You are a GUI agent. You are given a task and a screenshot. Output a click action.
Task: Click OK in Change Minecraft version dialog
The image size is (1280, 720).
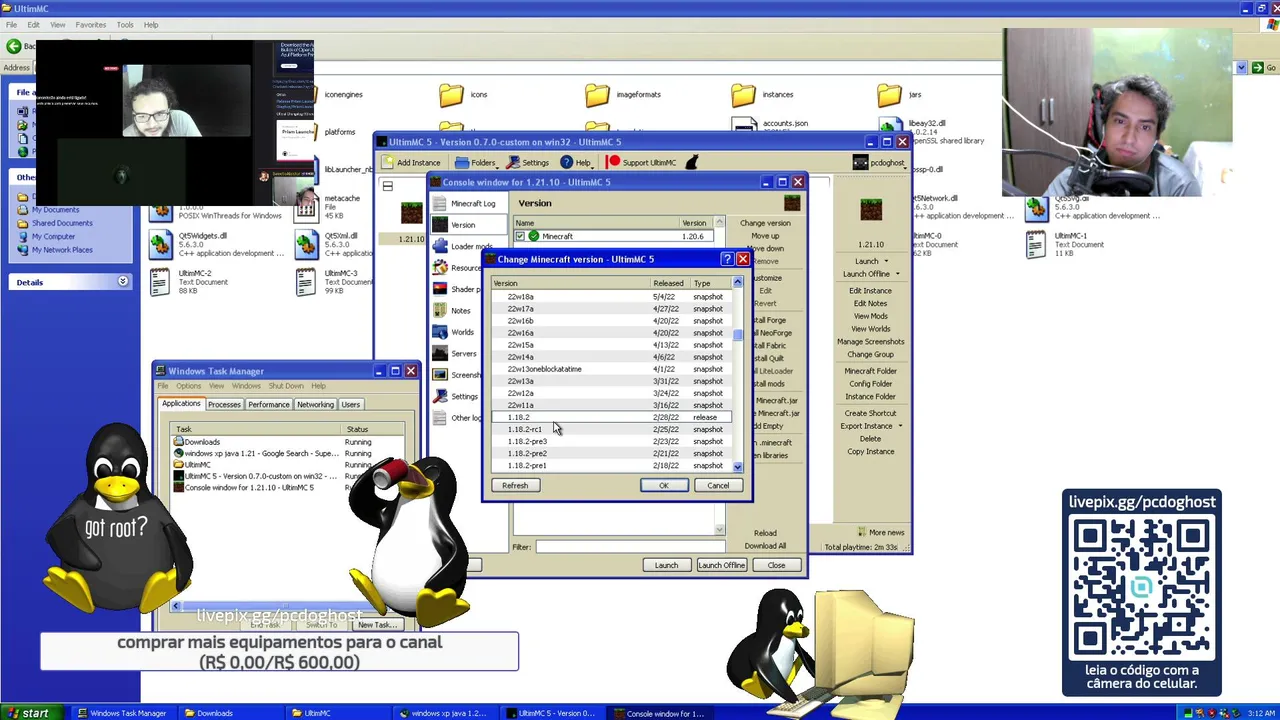(664, 485)
